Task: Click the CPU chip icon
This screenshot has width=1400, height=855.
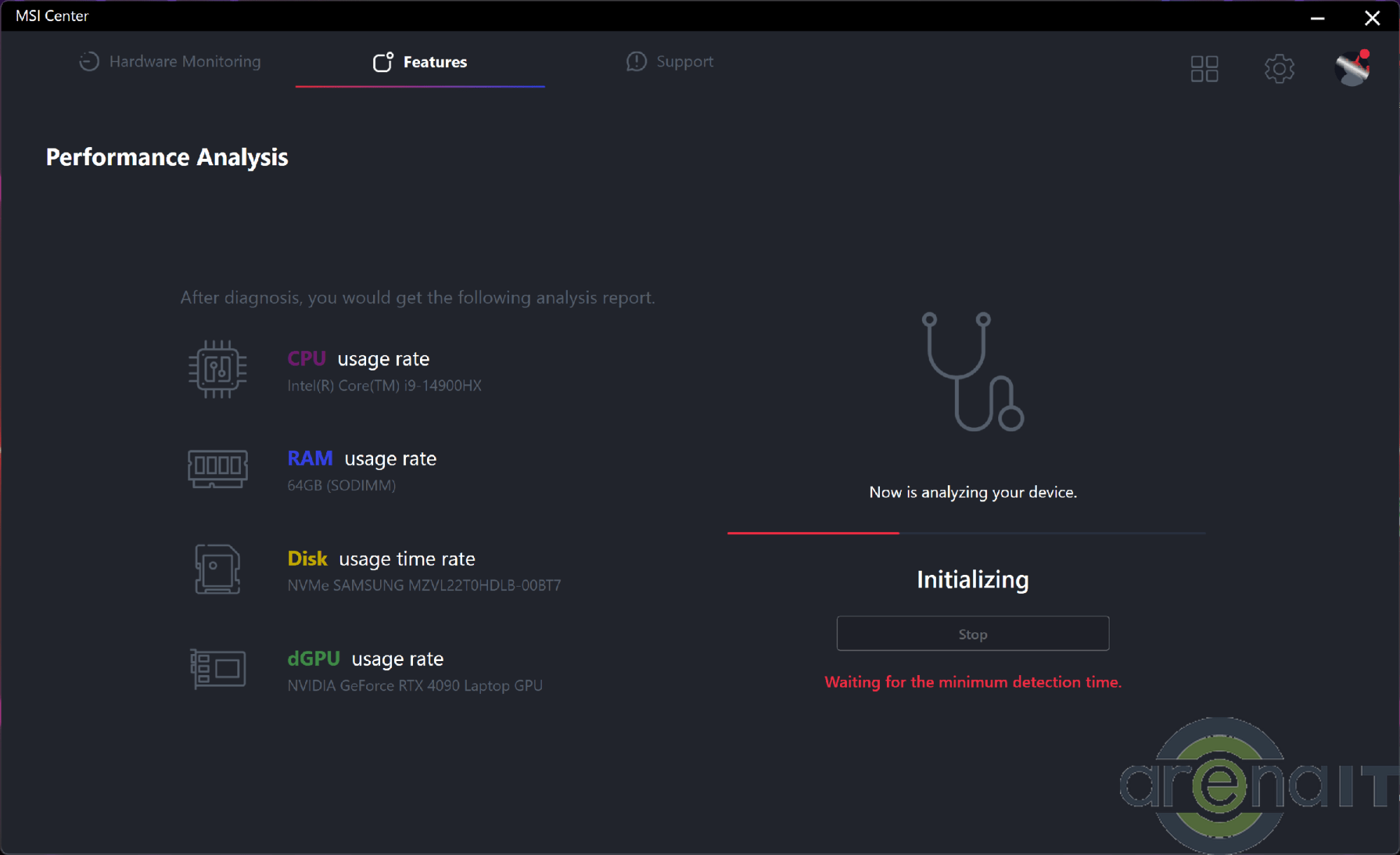Action: coord(218,369)
